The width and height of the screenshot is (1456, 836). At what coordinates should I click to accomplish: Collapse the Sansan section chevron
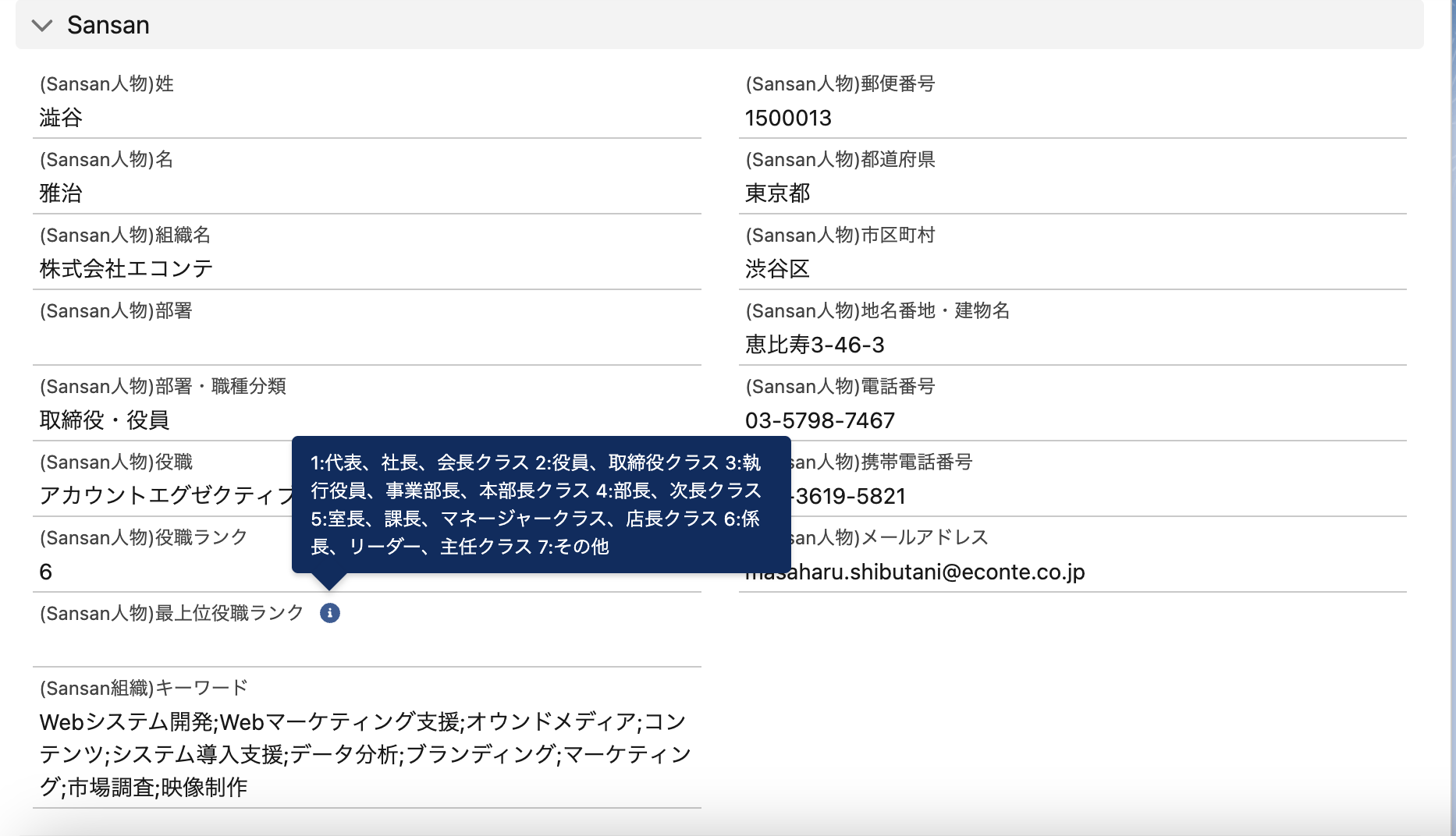[42, 26]
